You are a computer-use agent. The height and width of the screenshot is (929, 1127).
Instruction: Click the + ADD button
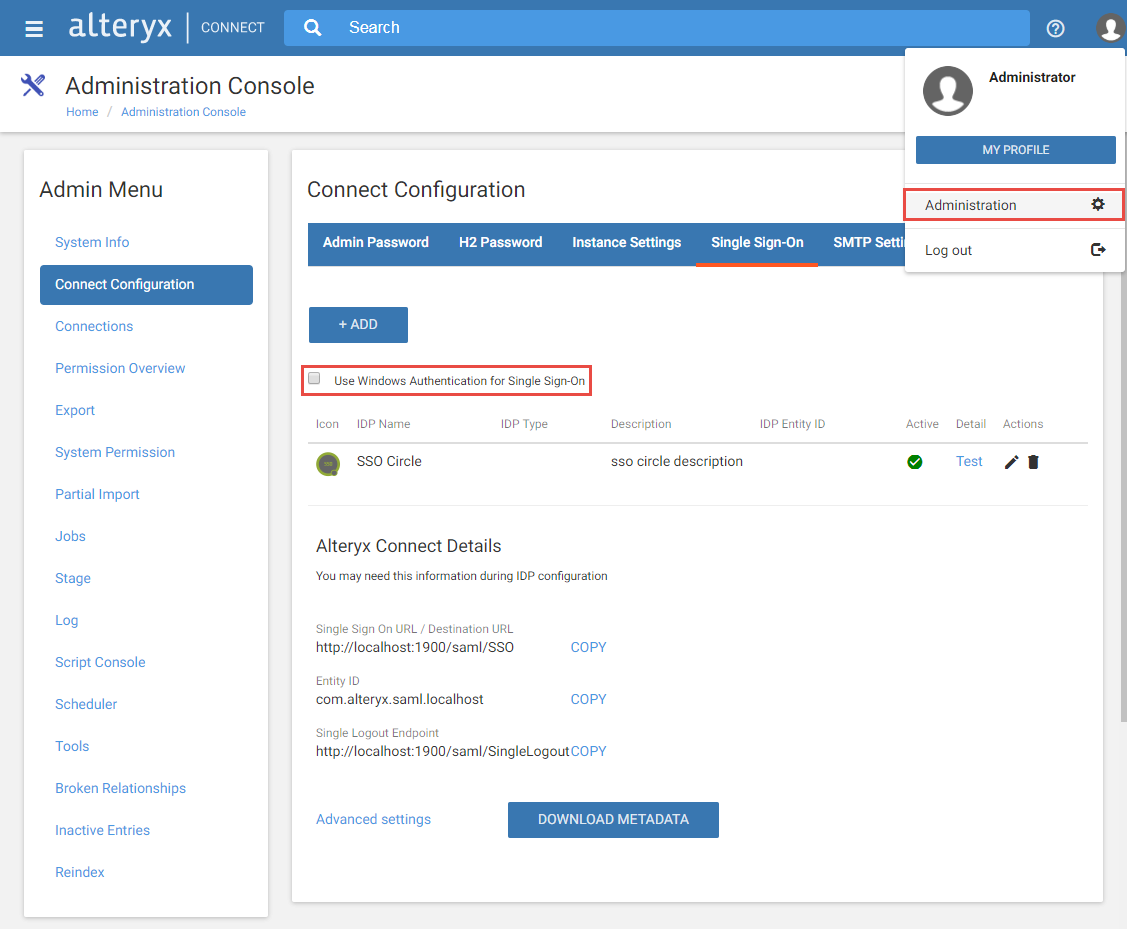[x=358, y=325]
